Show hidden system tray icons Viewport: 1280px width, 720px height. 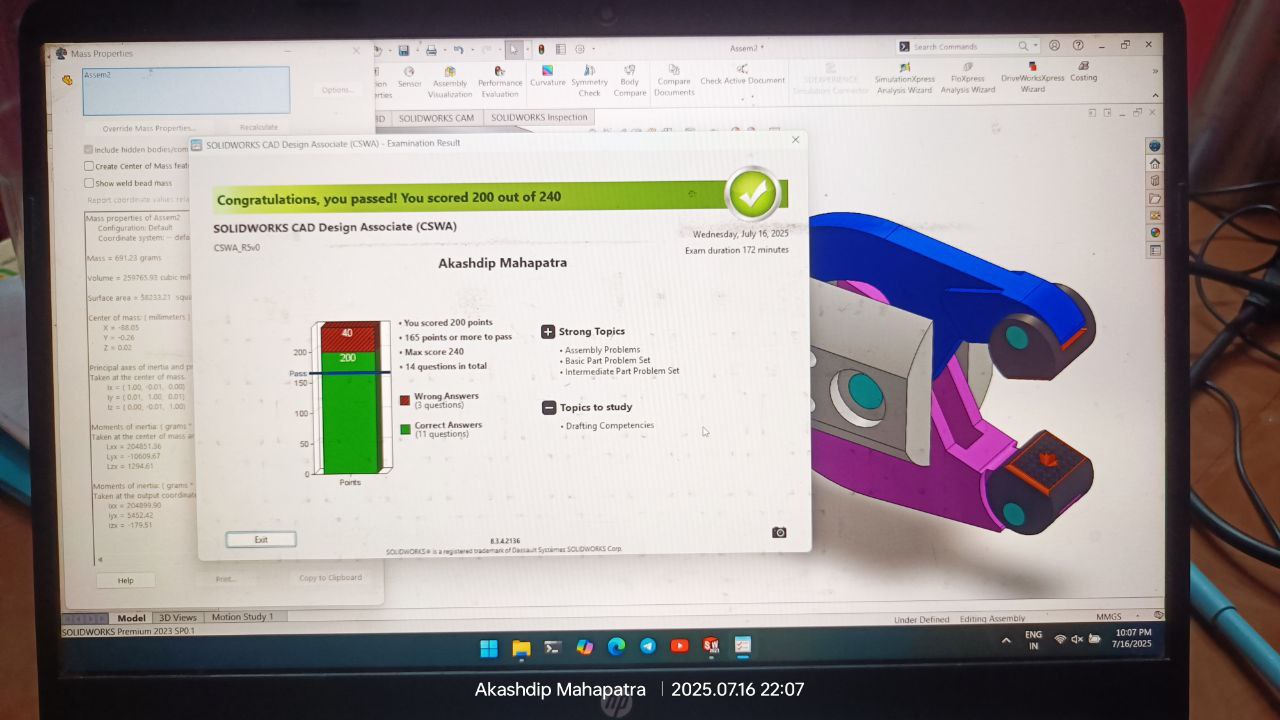click(1006, 640)
